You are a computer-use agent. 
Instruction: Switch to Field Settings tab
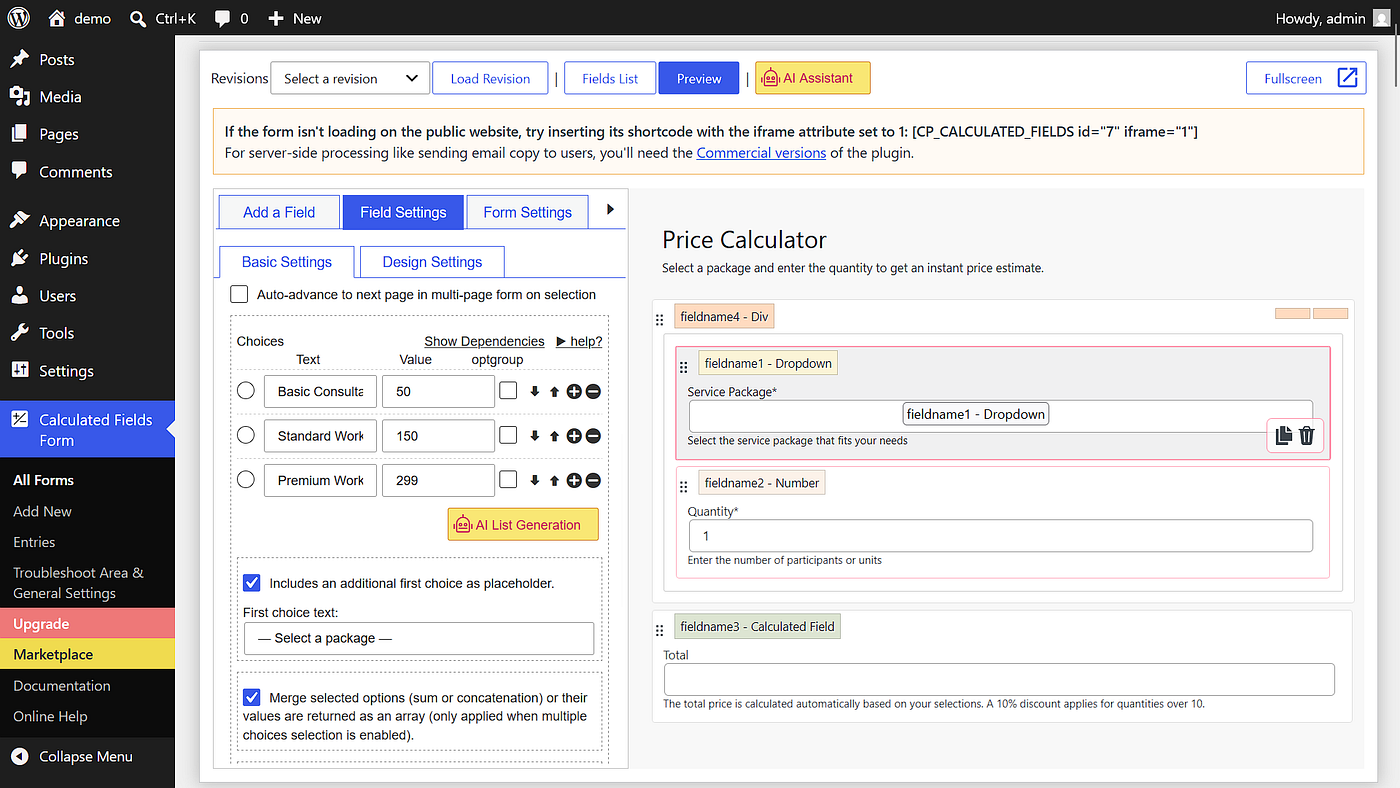403,212
